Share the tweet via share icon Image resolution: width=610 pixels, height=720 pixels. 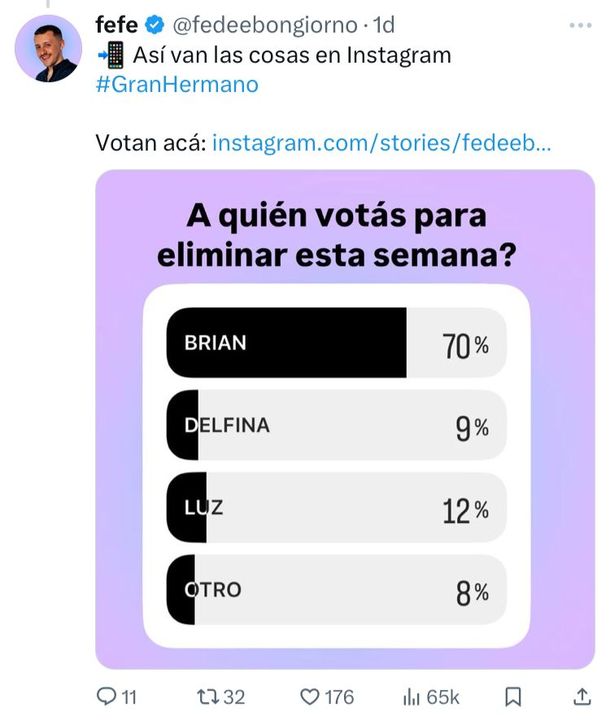pyautogui.click(x=583, y=696)
